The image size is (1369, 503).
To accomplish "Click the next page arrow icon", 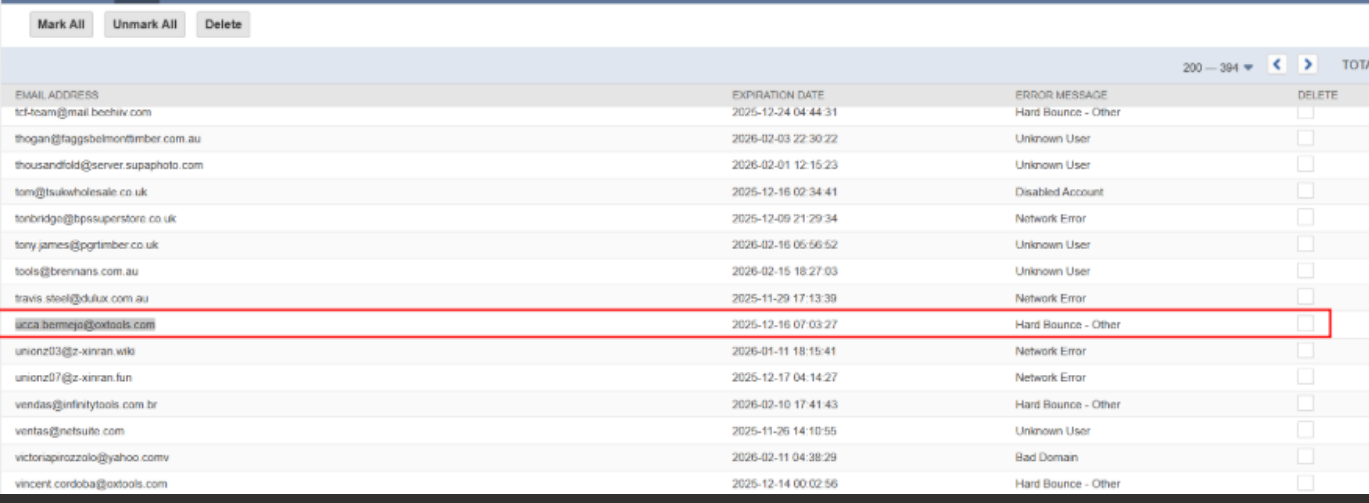I will 1307,65.
